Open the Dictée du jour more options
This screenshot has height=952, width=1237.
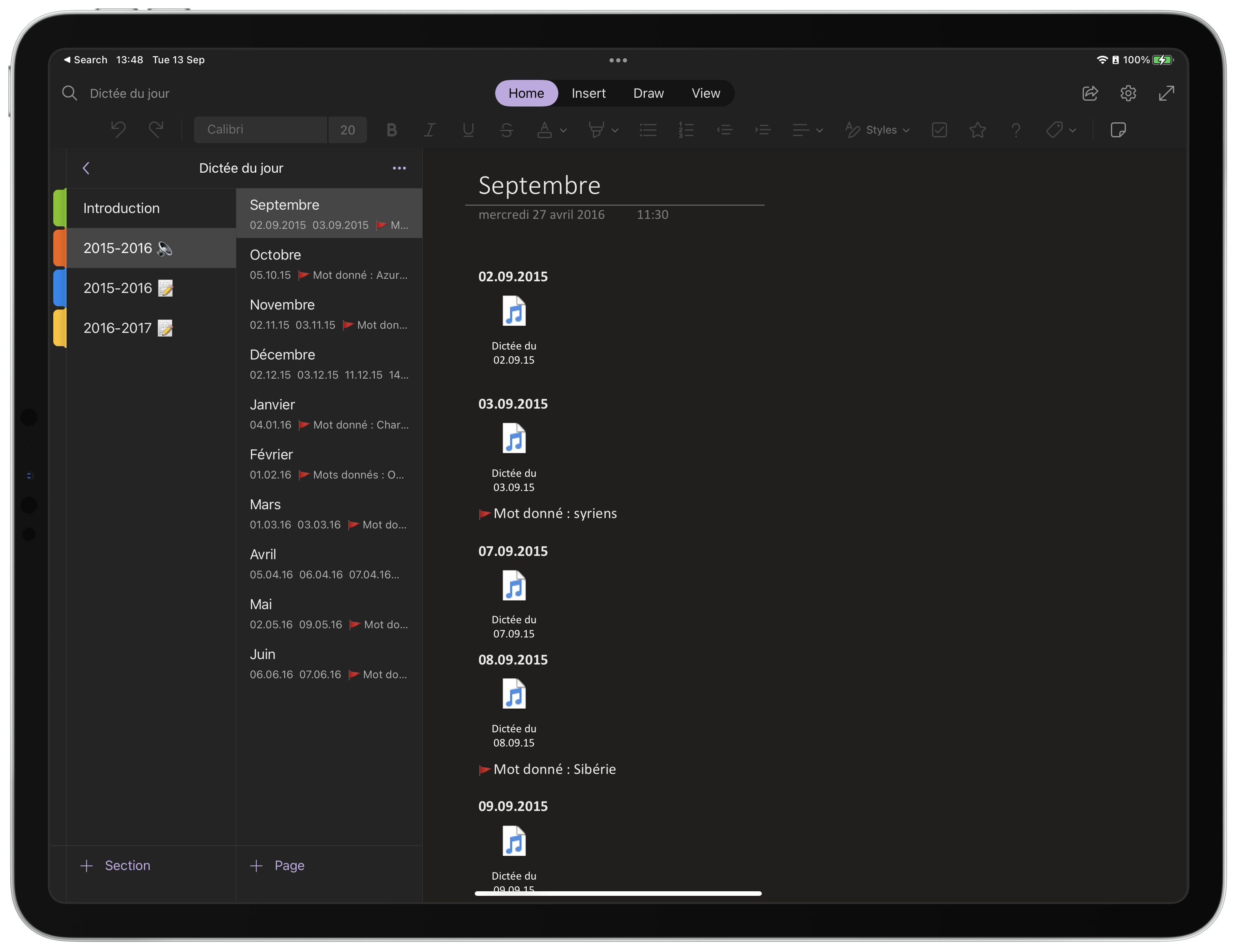click(399, 168)
